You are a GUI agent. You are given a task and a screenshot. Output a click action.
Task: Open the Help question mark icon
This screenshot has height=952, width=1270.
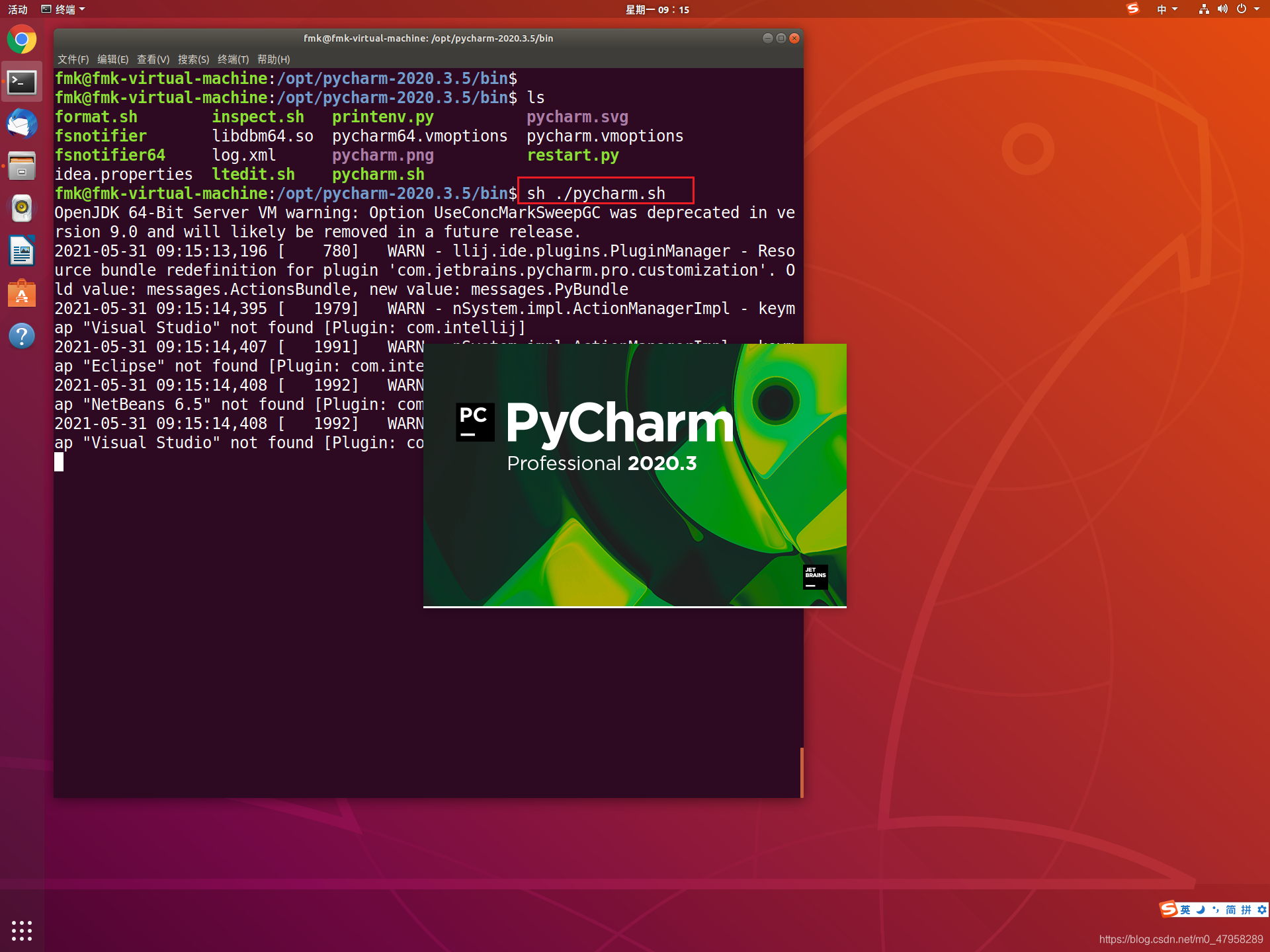click(x=22, y=336)
